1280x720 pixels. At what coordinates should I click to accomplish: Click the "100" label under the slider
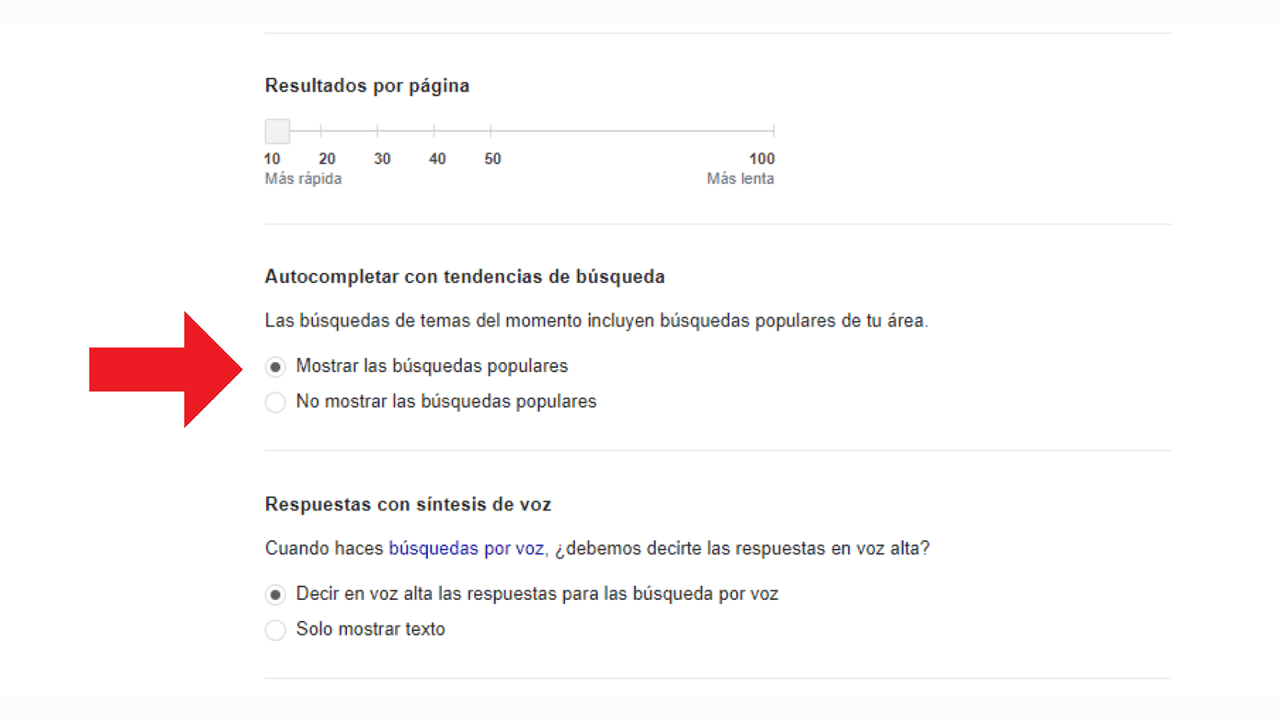(762, 158)
